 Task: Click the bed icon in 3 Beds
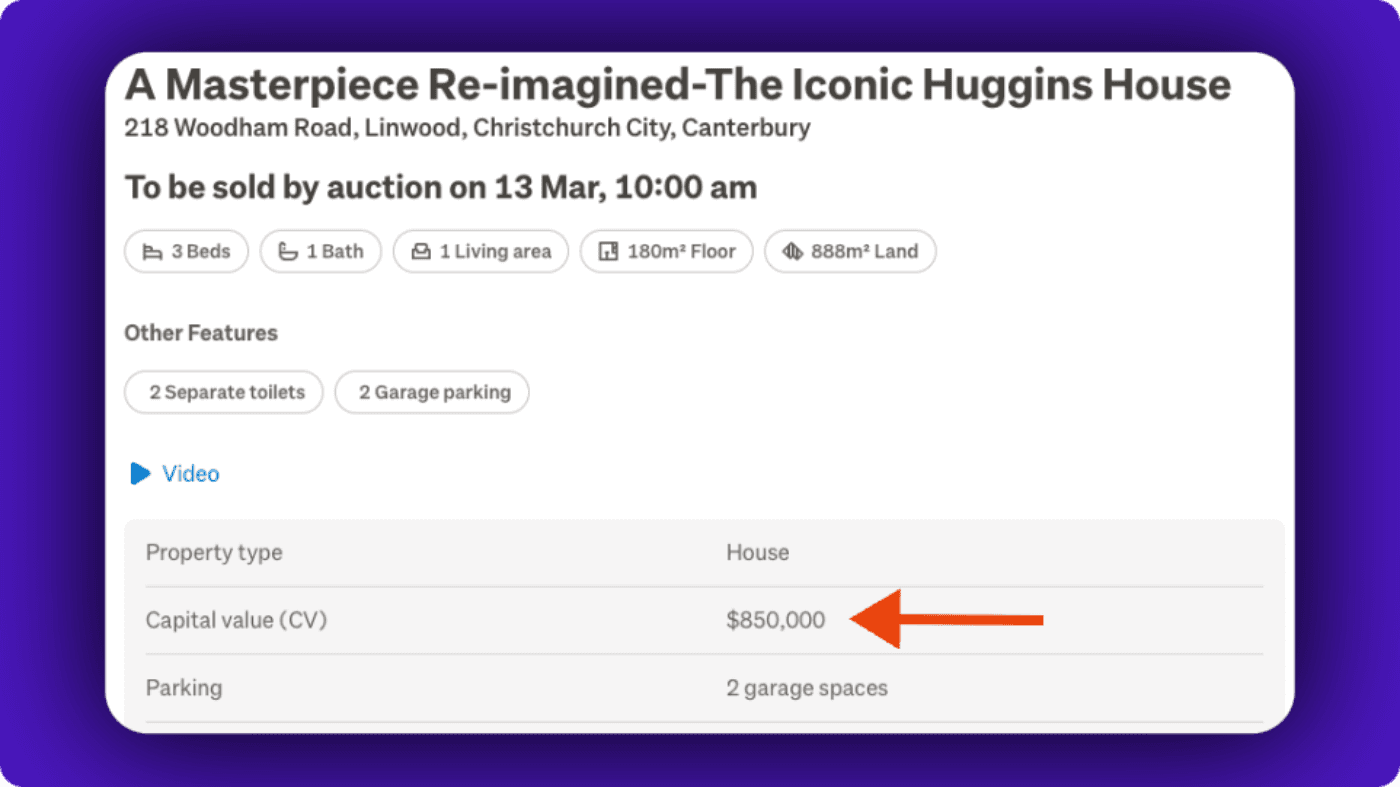[x=152, y=252]
